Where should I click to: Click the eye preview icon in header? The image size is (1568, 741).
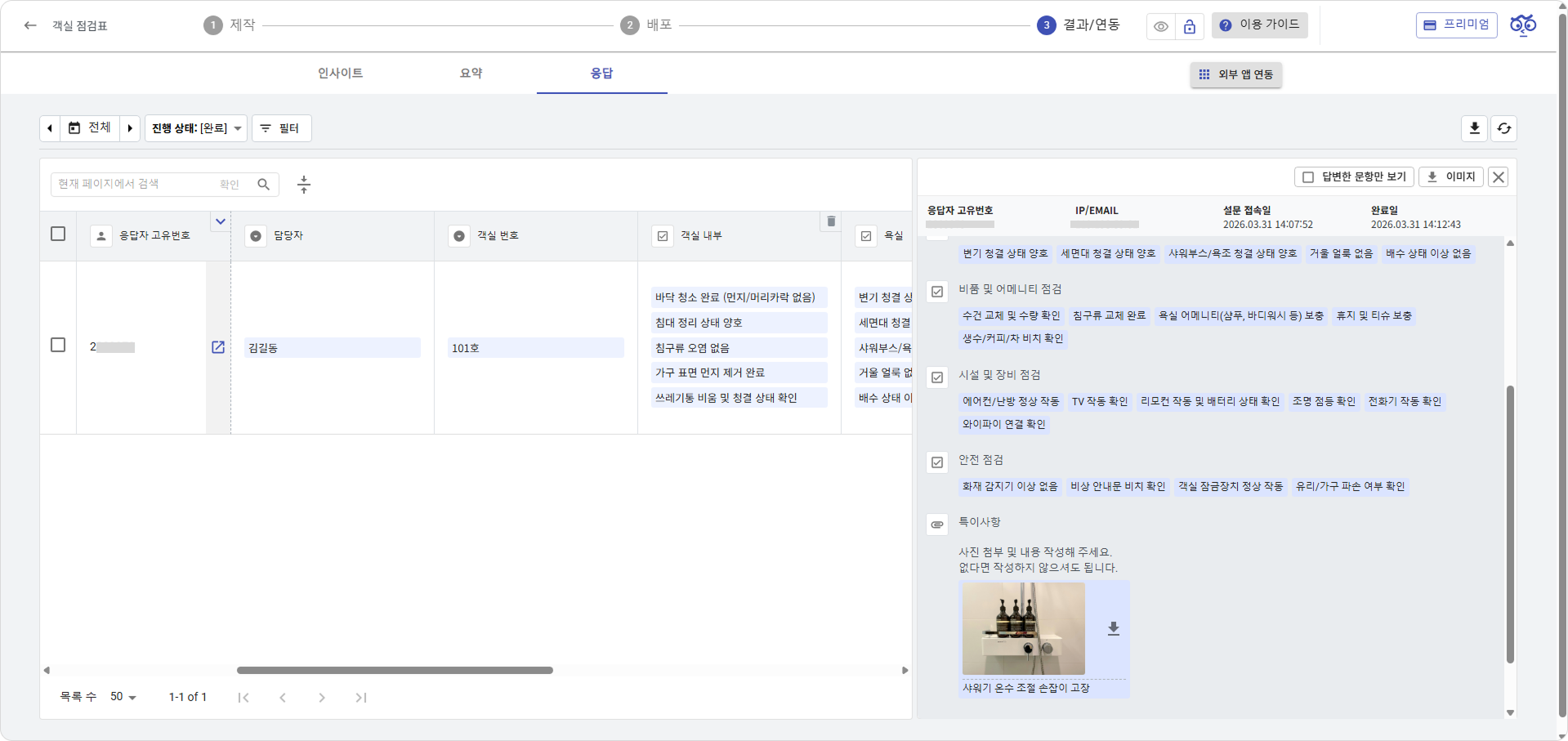pyautogui.click(x=1160, y=26)
